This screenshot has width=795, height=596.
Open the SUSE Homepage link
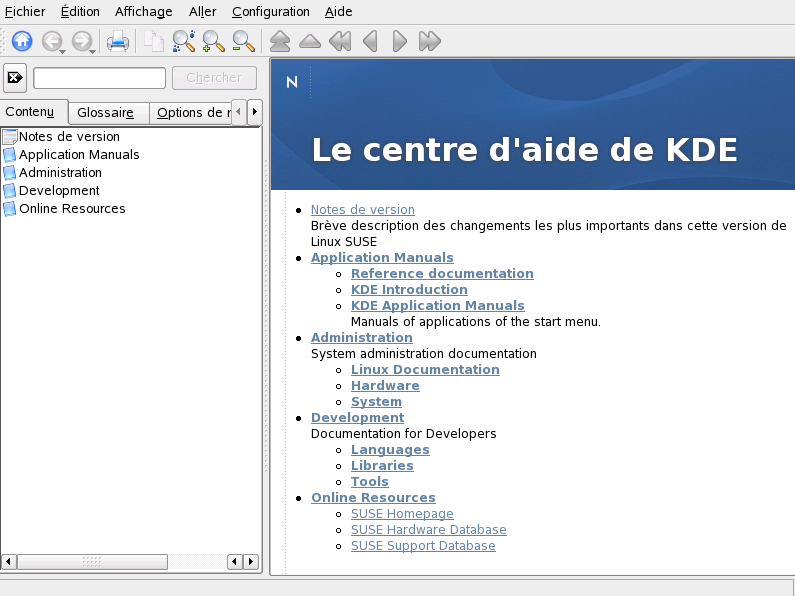[x=402, y=514]
